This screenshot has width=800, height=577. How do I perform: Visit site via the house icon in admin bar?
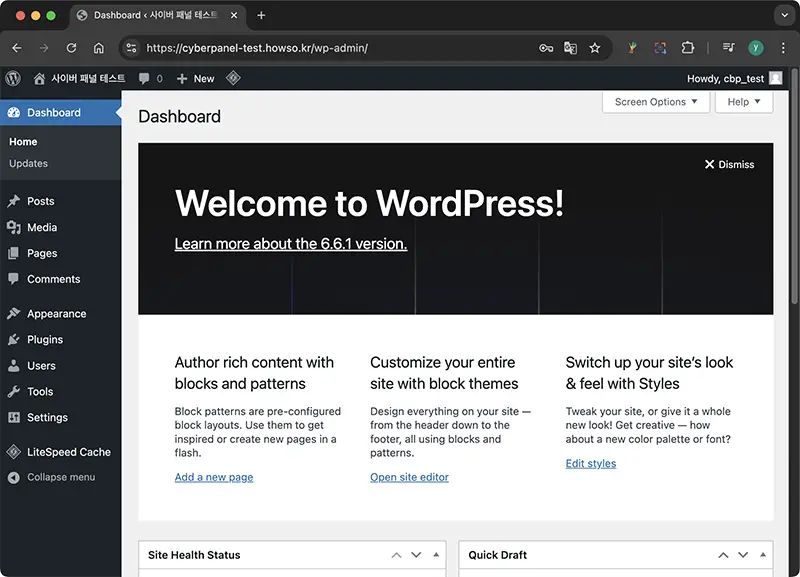click(39, 79)
